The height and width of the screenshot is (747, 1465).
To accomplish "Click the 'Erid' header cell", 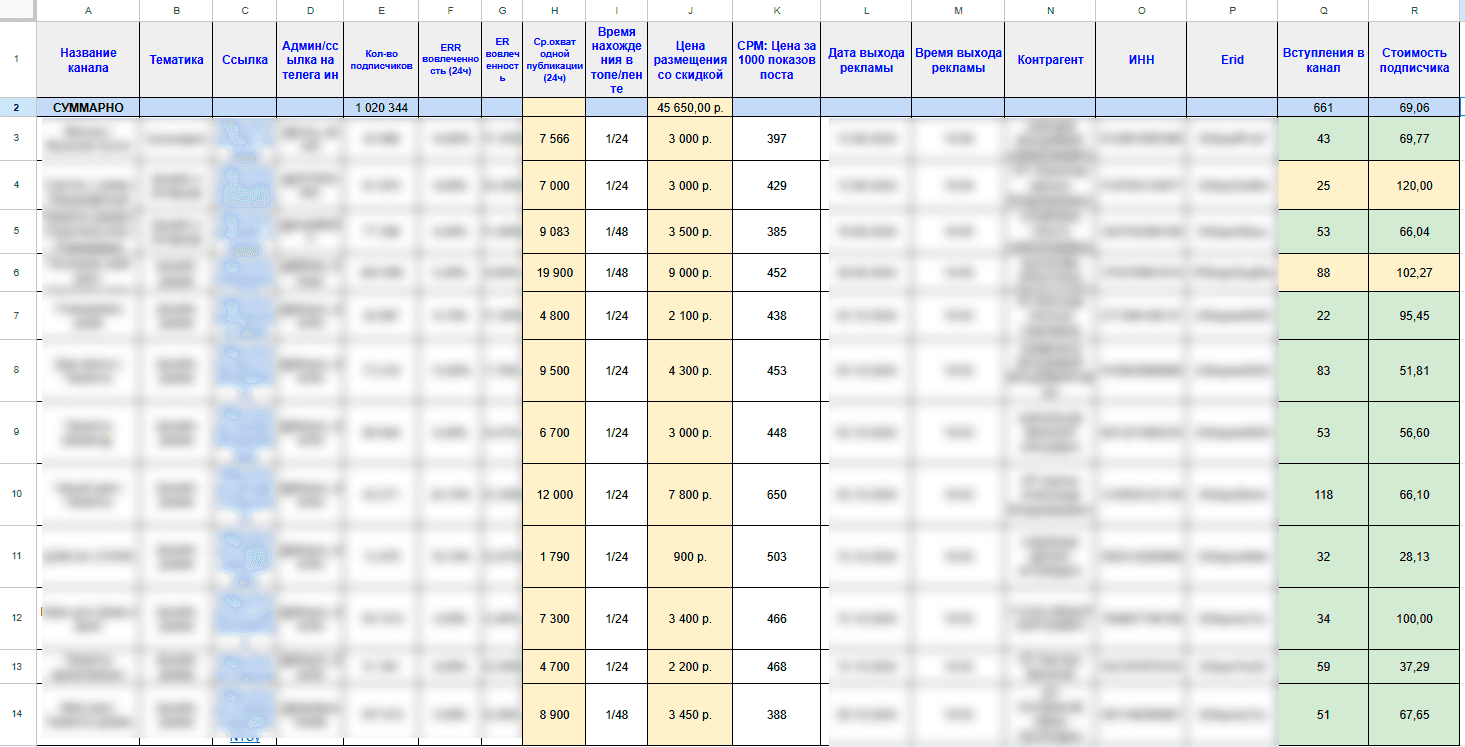I will click(1233, 60).
